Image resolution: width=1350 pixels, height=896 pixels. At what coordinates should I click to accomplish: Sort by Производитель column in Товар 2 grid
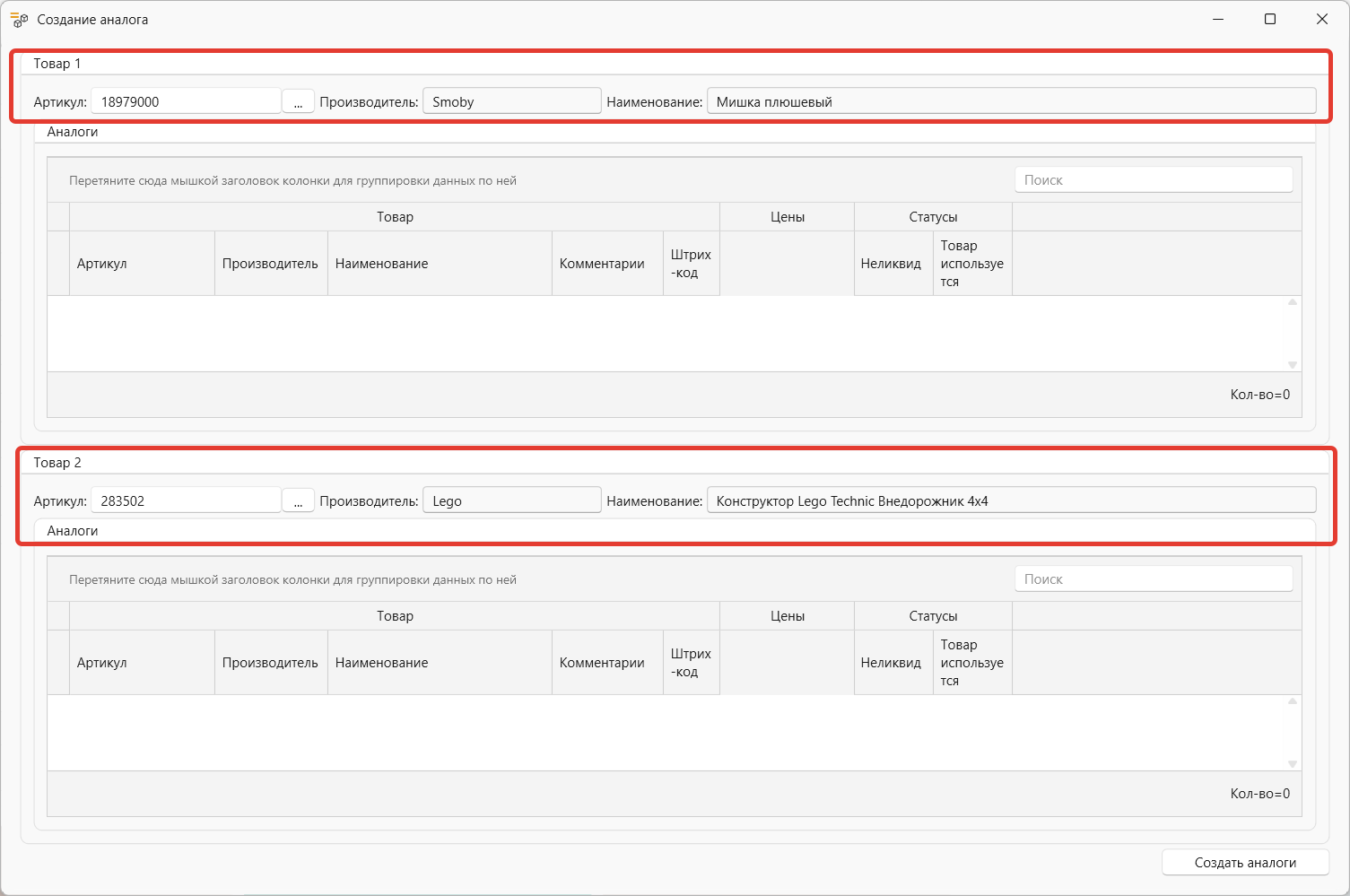tap(271, 663)
